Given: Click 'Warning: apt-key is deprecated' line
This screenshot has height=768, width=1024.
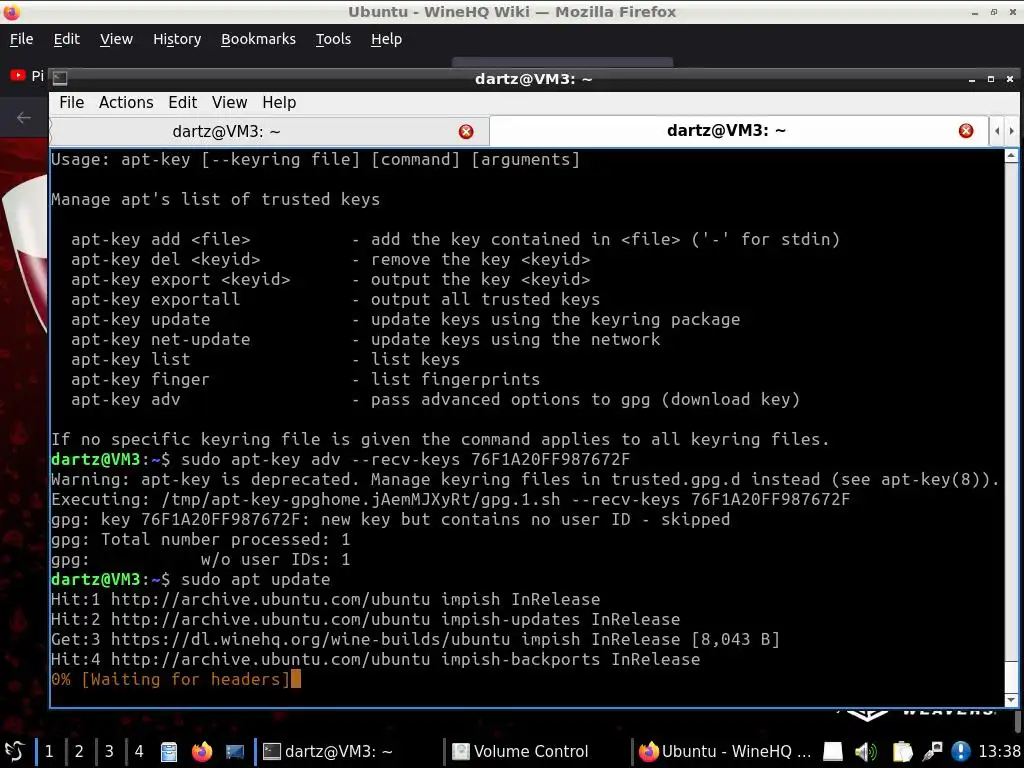Looking at the screenshot, I should pos(525,479).
